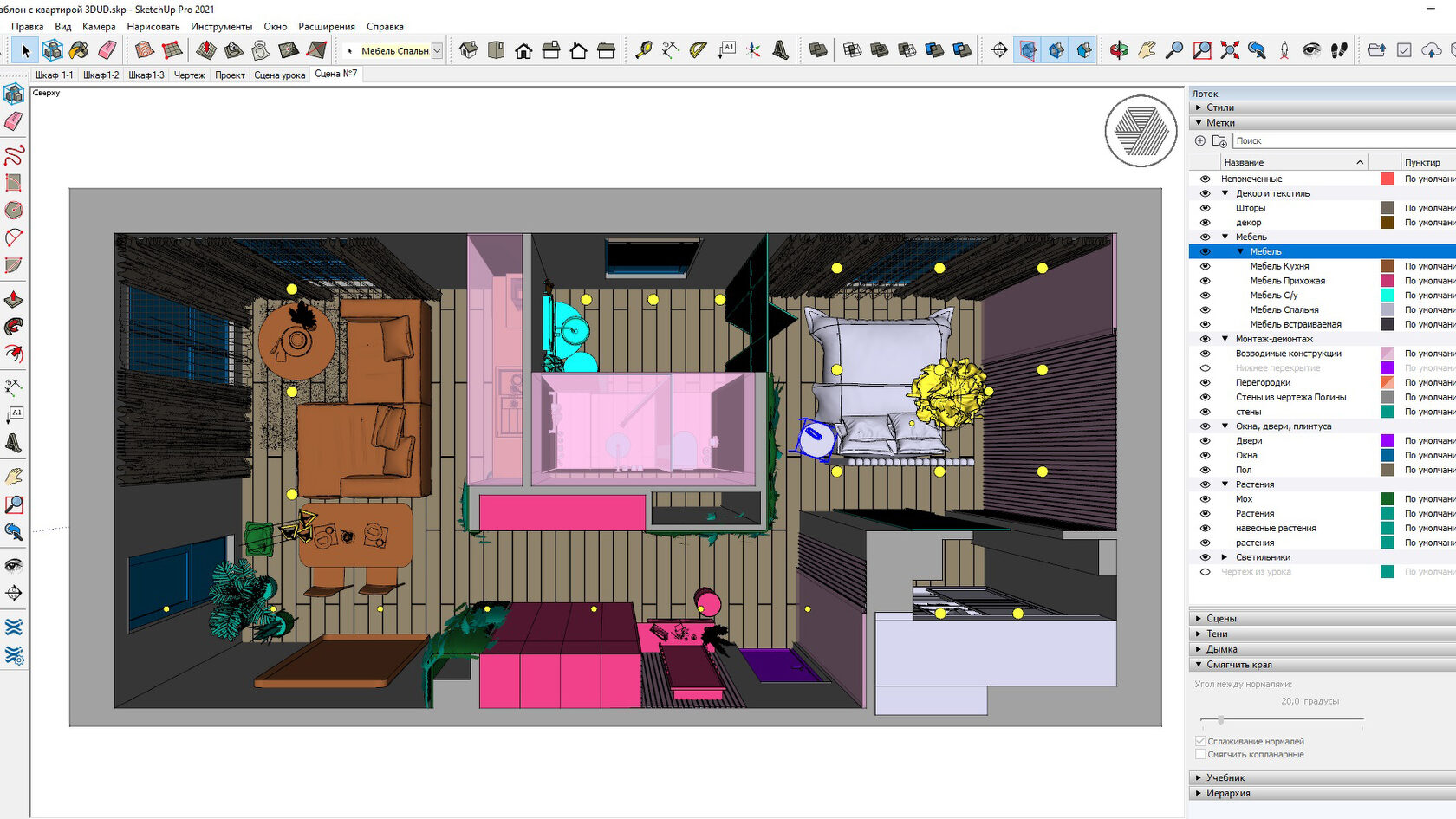The width and height of the screenshot is (1456, 819).
Task: Check Сглаживание нормалей checkbox
Action: [1200, 741]
